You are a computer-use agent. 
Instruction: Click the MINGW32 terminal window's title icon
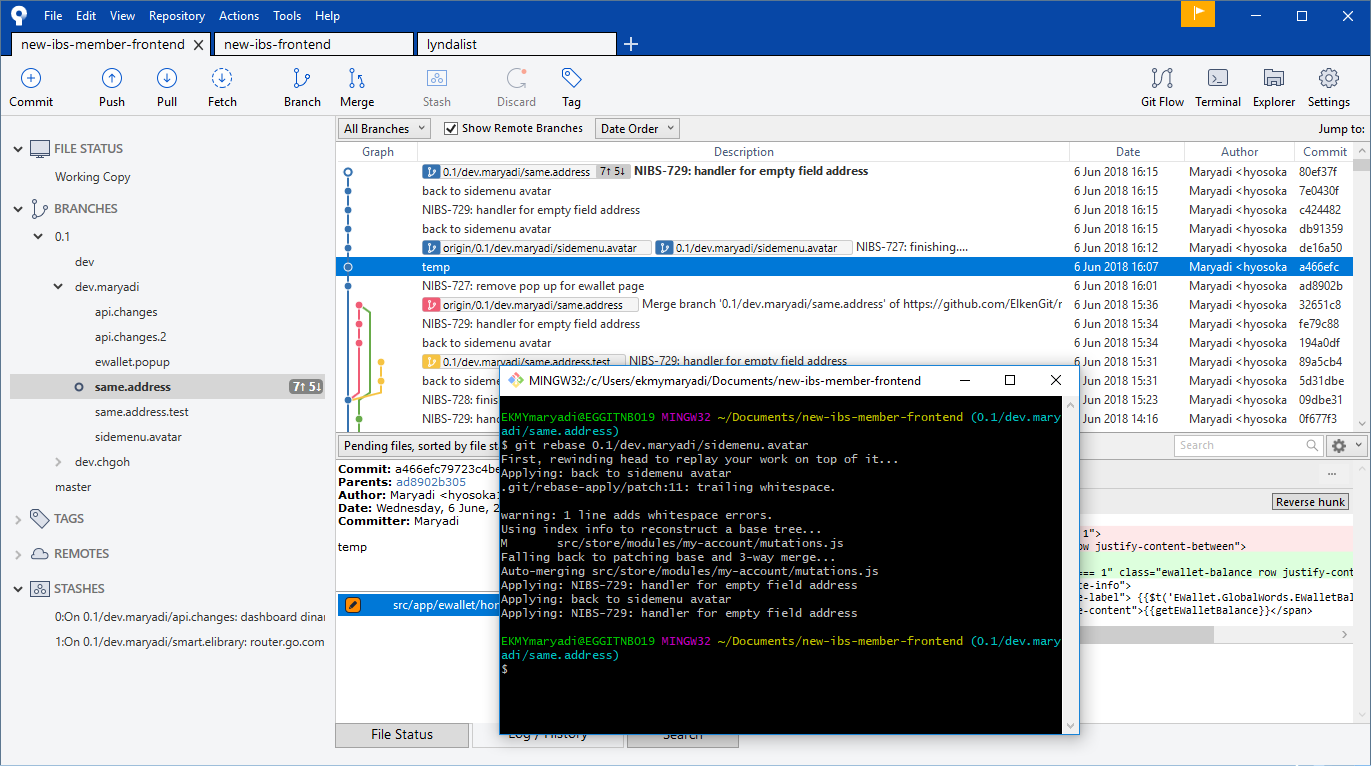click(516, 380)
